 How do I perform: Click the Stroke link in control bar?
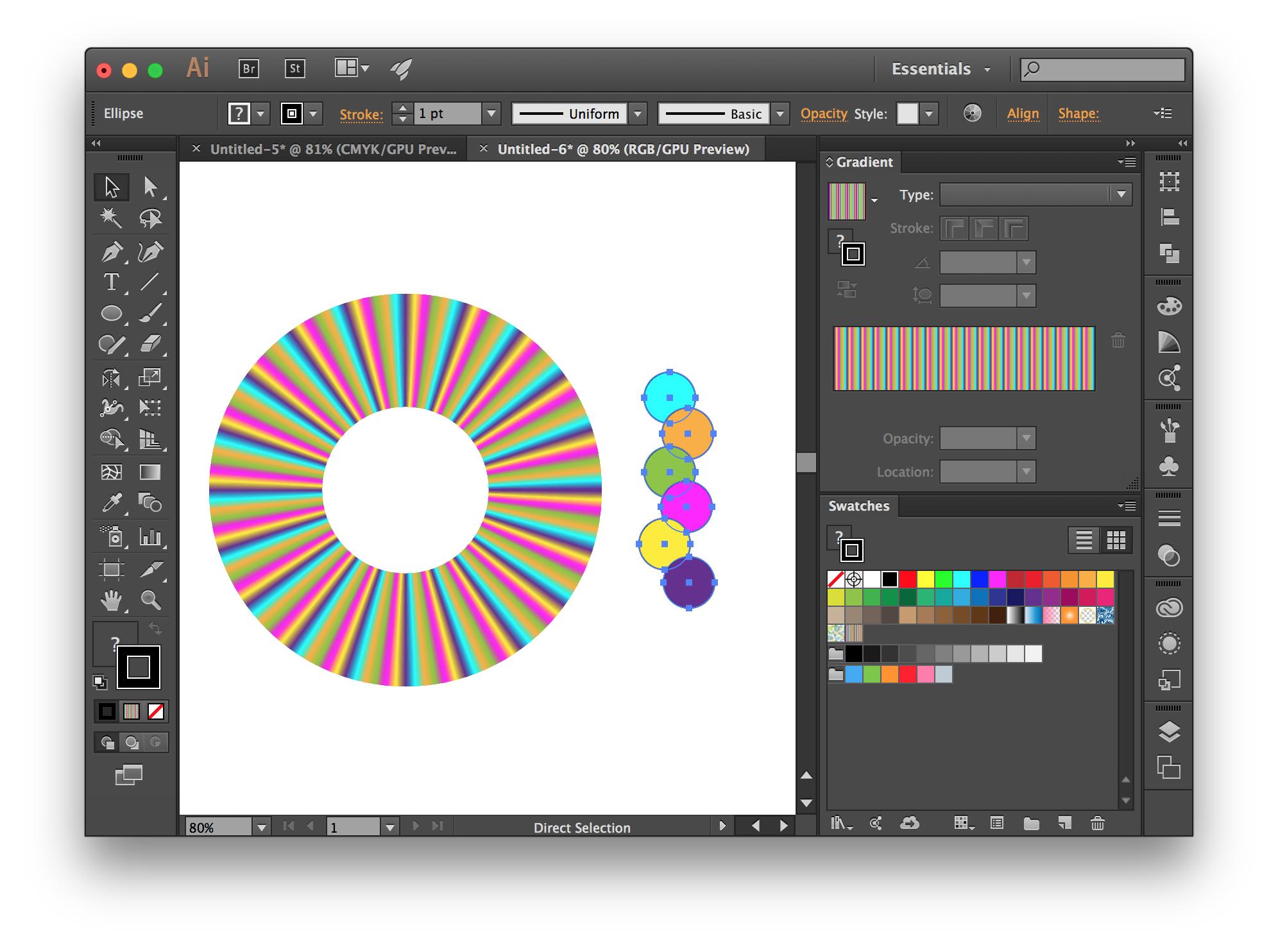pos(361,115)
